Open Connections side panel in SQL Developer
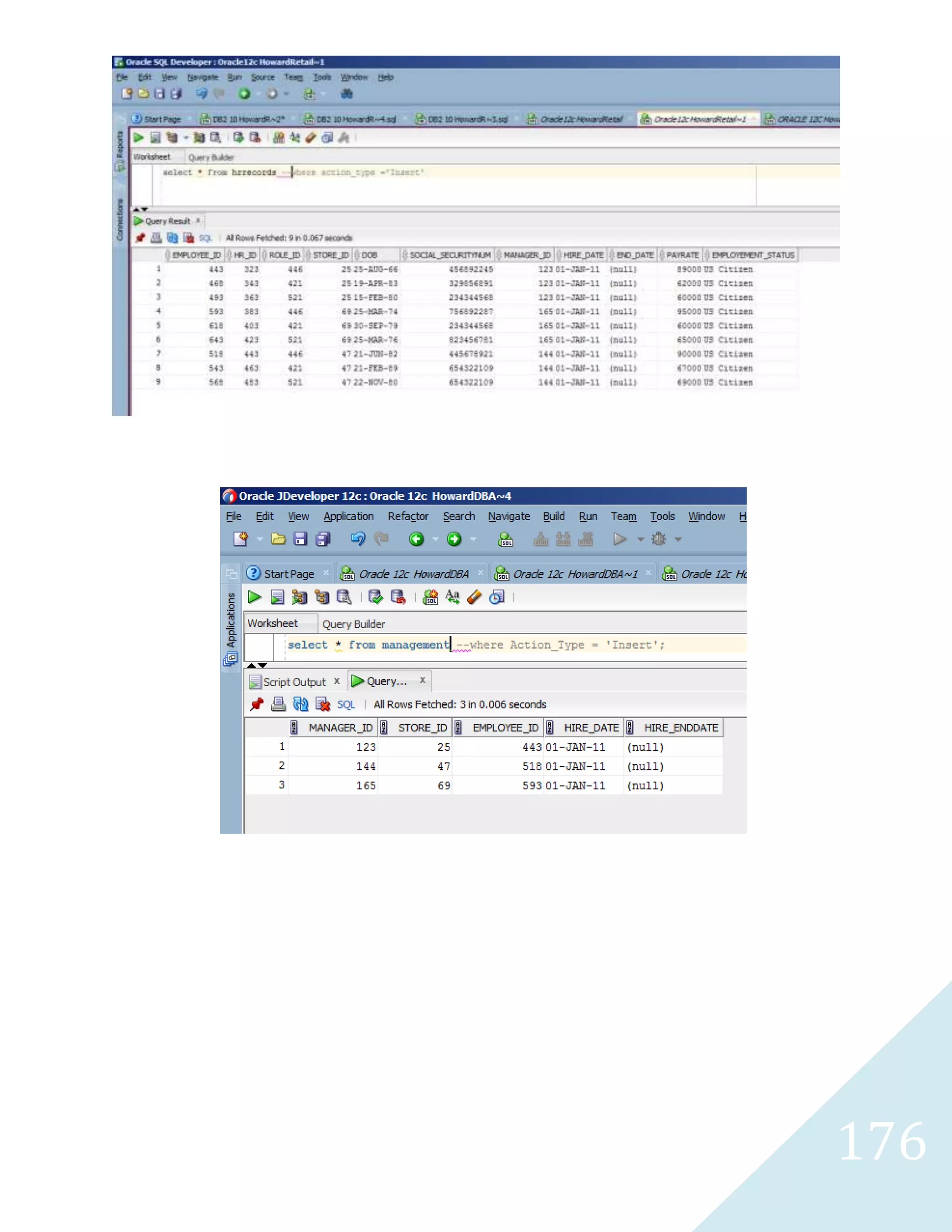952x1232 pixels. pos(119,219)
